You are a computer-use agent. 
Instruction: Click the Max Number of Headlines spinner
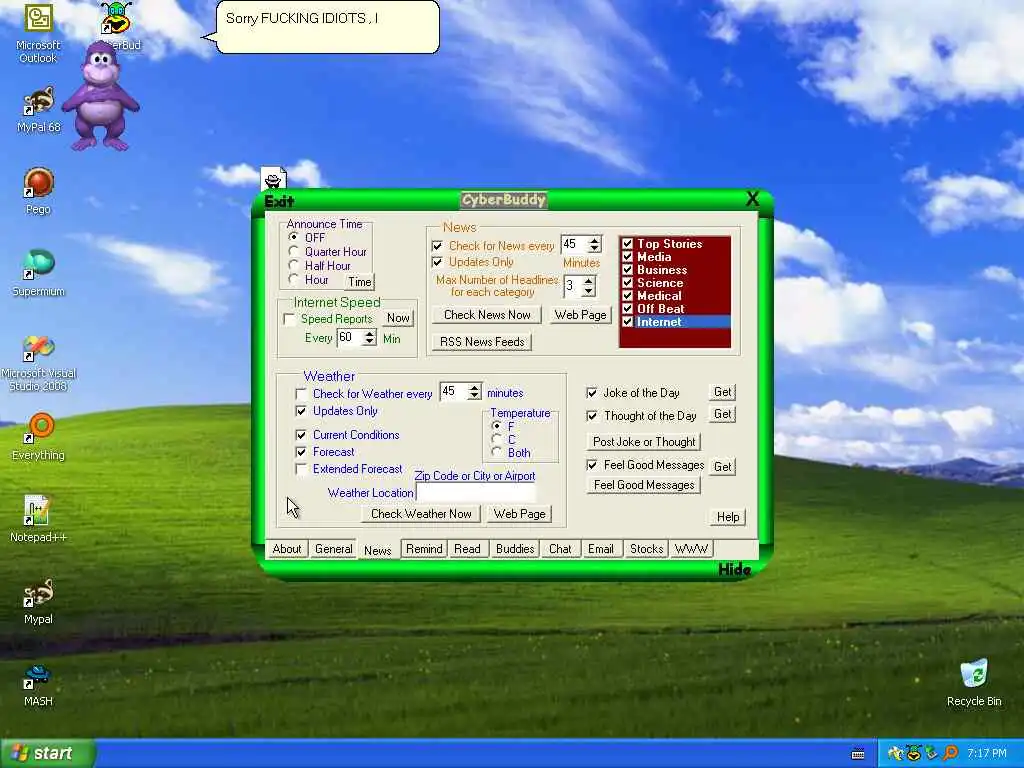[x=588, y=285]
